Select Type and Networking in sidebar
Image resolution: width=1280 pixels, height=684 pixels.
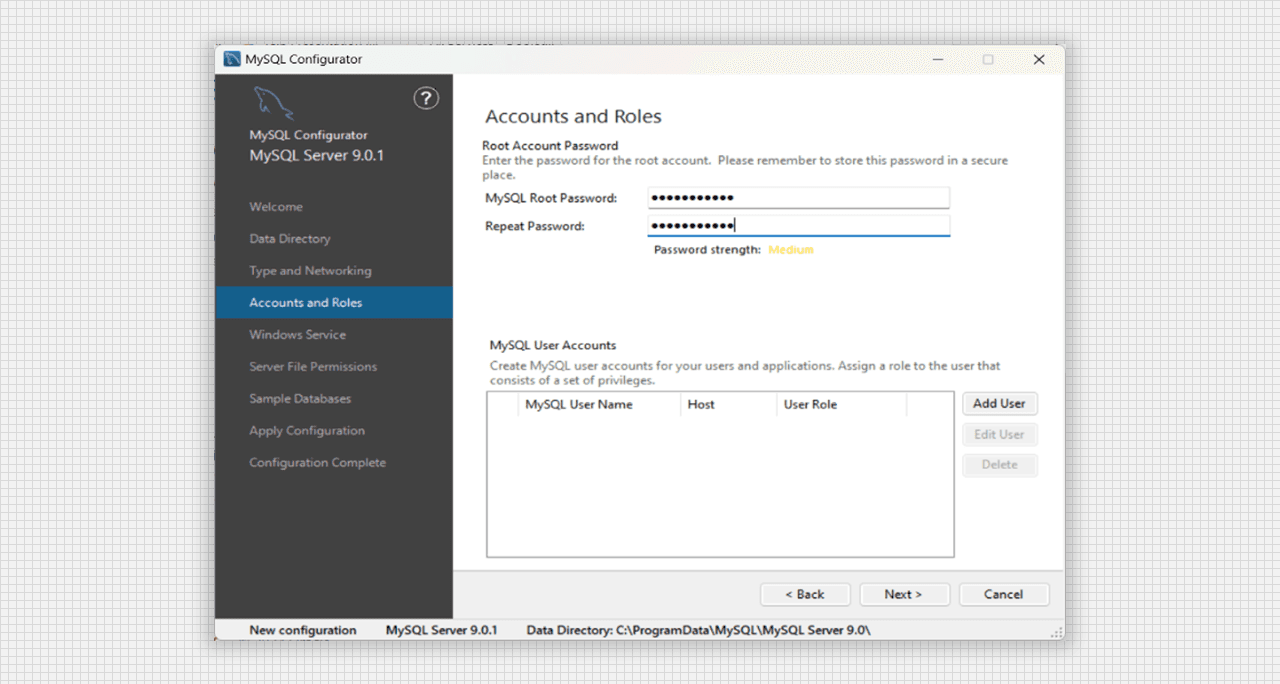(x=310, y=271)
